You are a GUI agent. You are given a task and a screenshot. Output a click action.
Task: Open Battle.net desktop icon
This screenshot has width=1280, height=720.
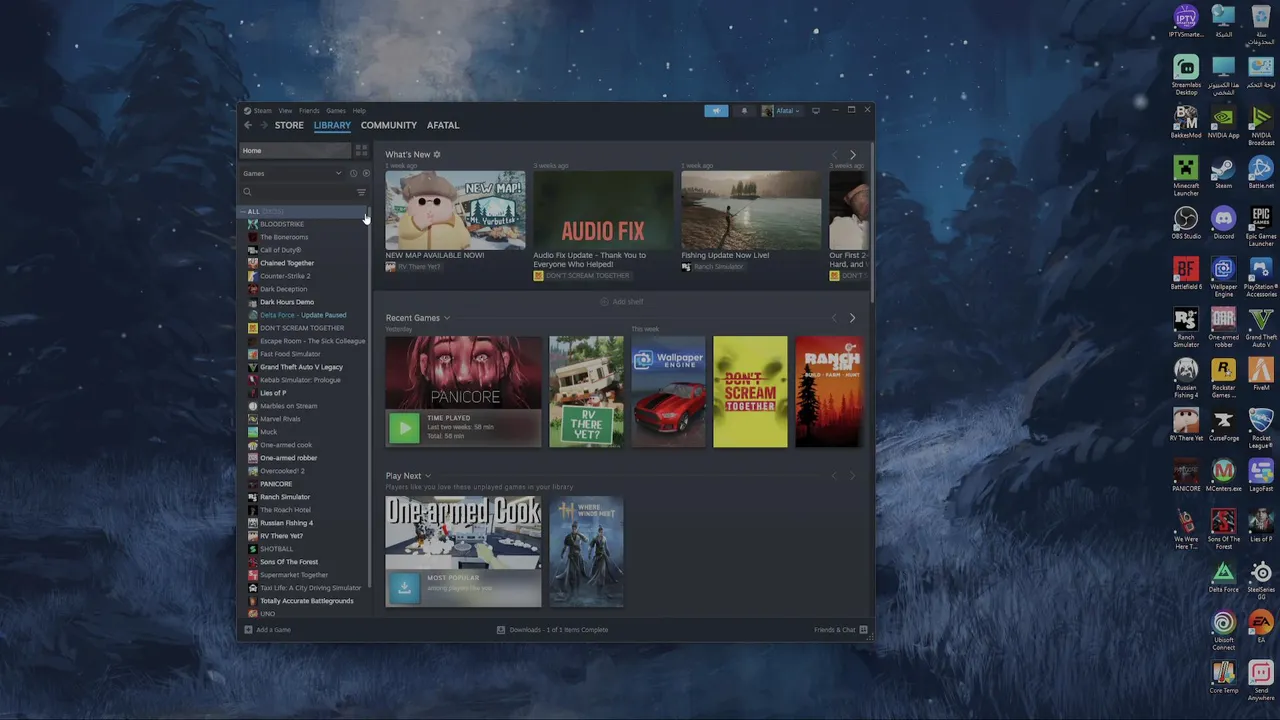1261,171
